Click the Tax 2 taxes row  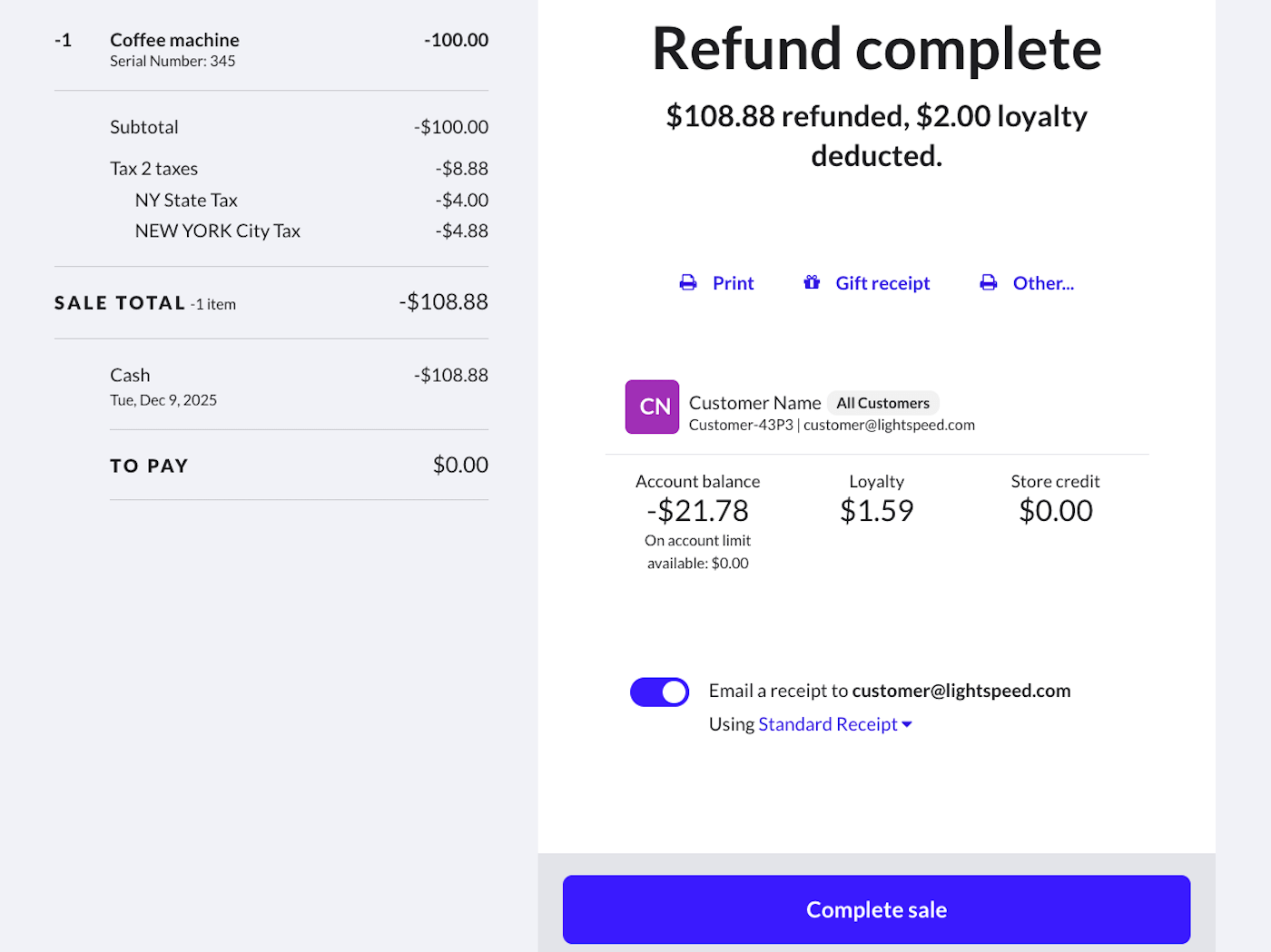coord(154,169)
